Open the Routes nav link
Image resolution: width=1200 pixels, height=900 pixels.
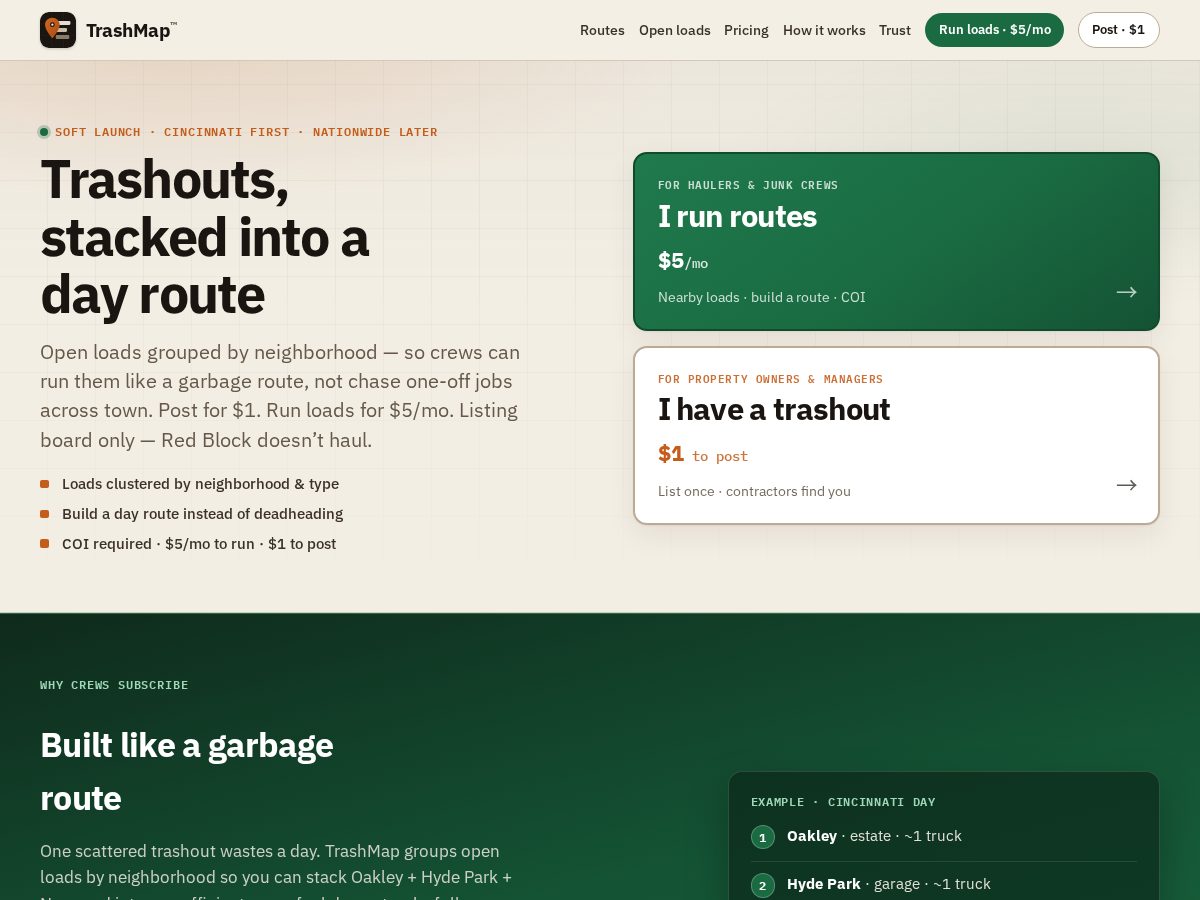tap(602, 30)
